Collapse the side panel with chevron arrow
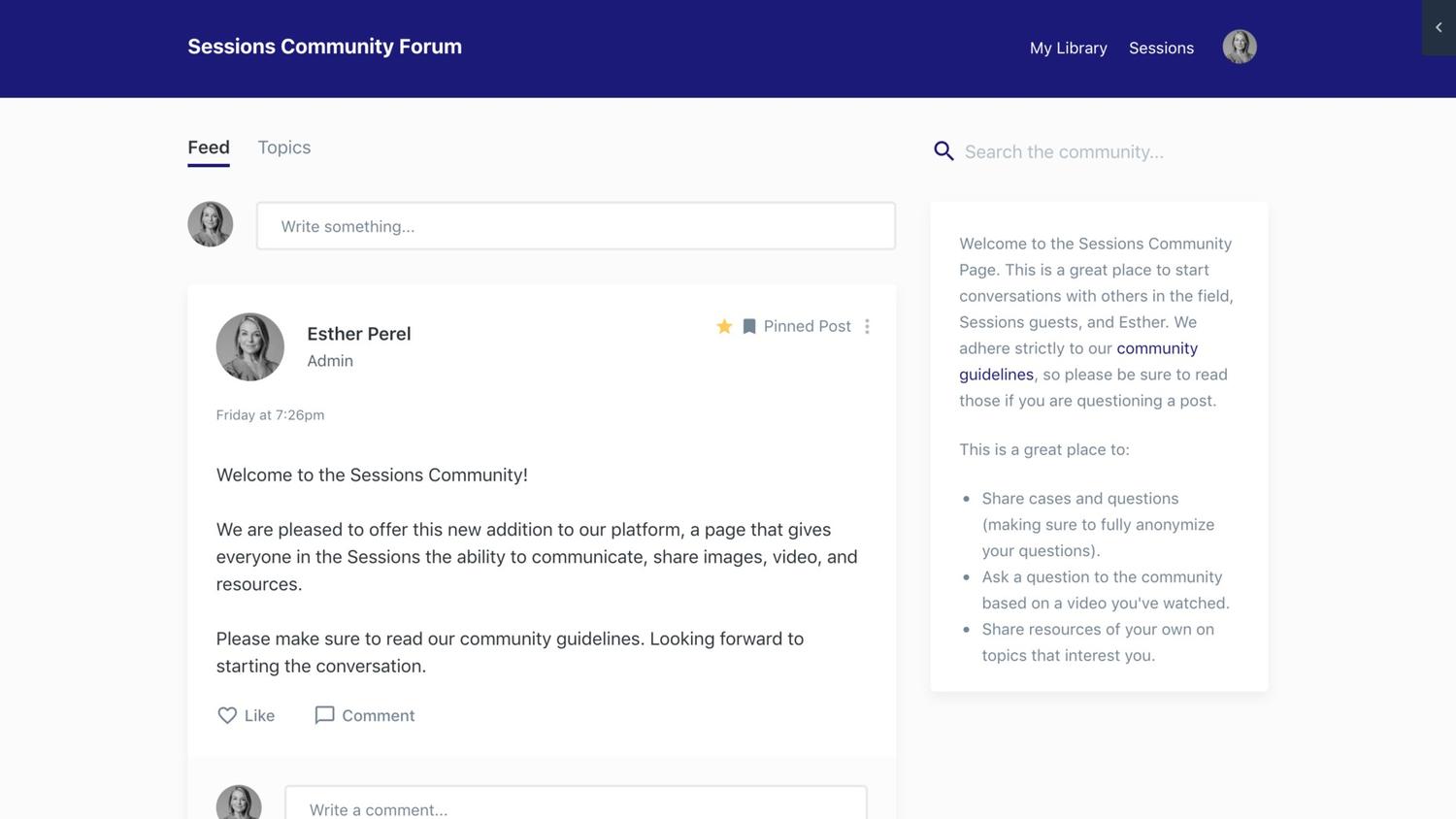The height and width of the screenshot is (819, 1456). (x=1439, y=27)
